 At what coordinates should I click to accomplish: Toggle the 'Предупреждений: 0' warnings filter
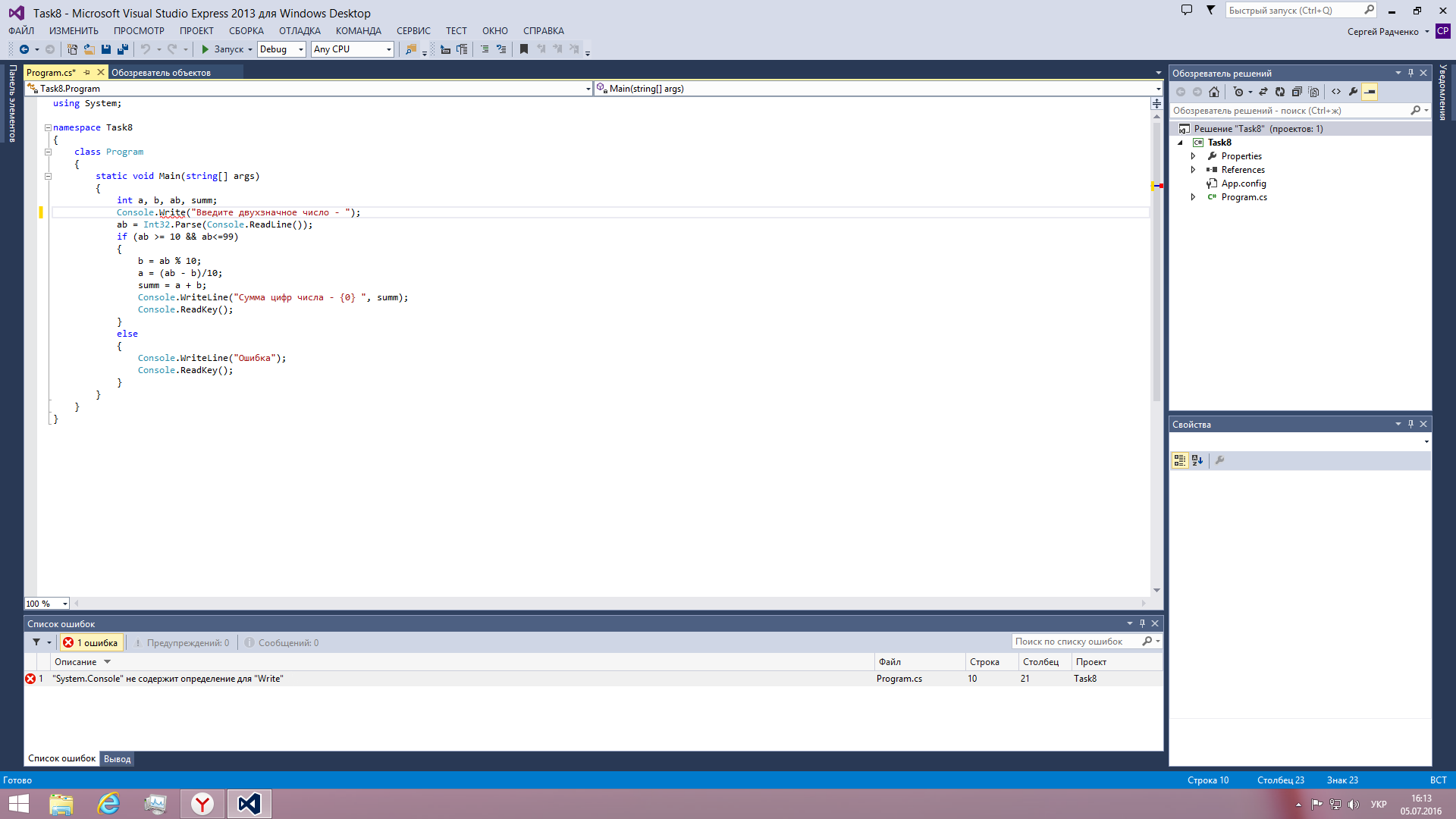click(181, 643)
